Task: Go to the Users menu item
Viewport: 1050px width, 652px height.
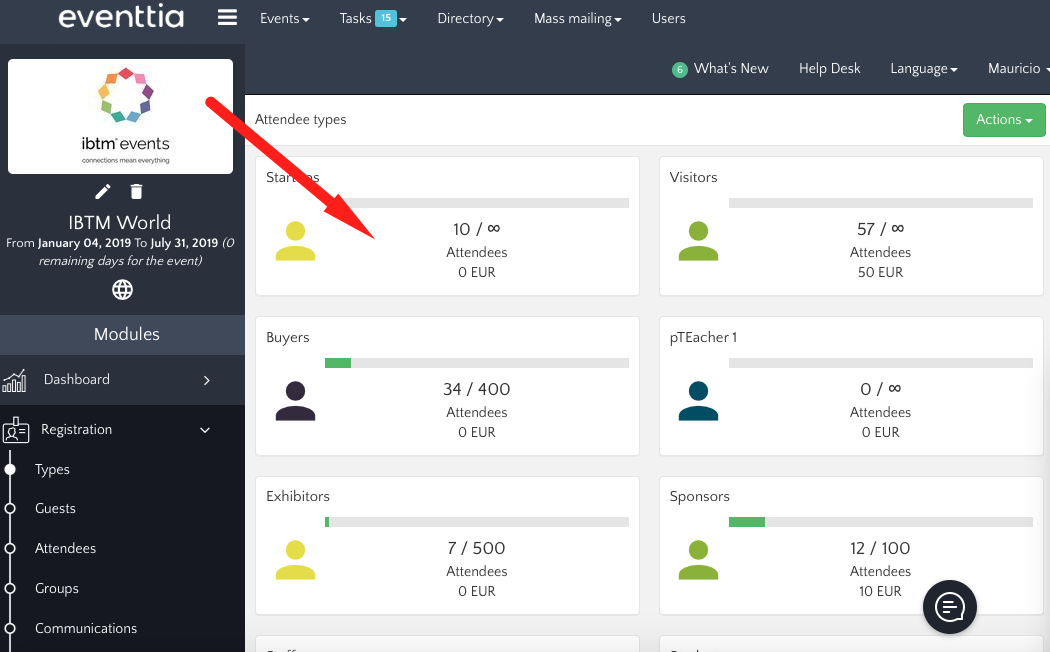Action: tap(668, 19)
